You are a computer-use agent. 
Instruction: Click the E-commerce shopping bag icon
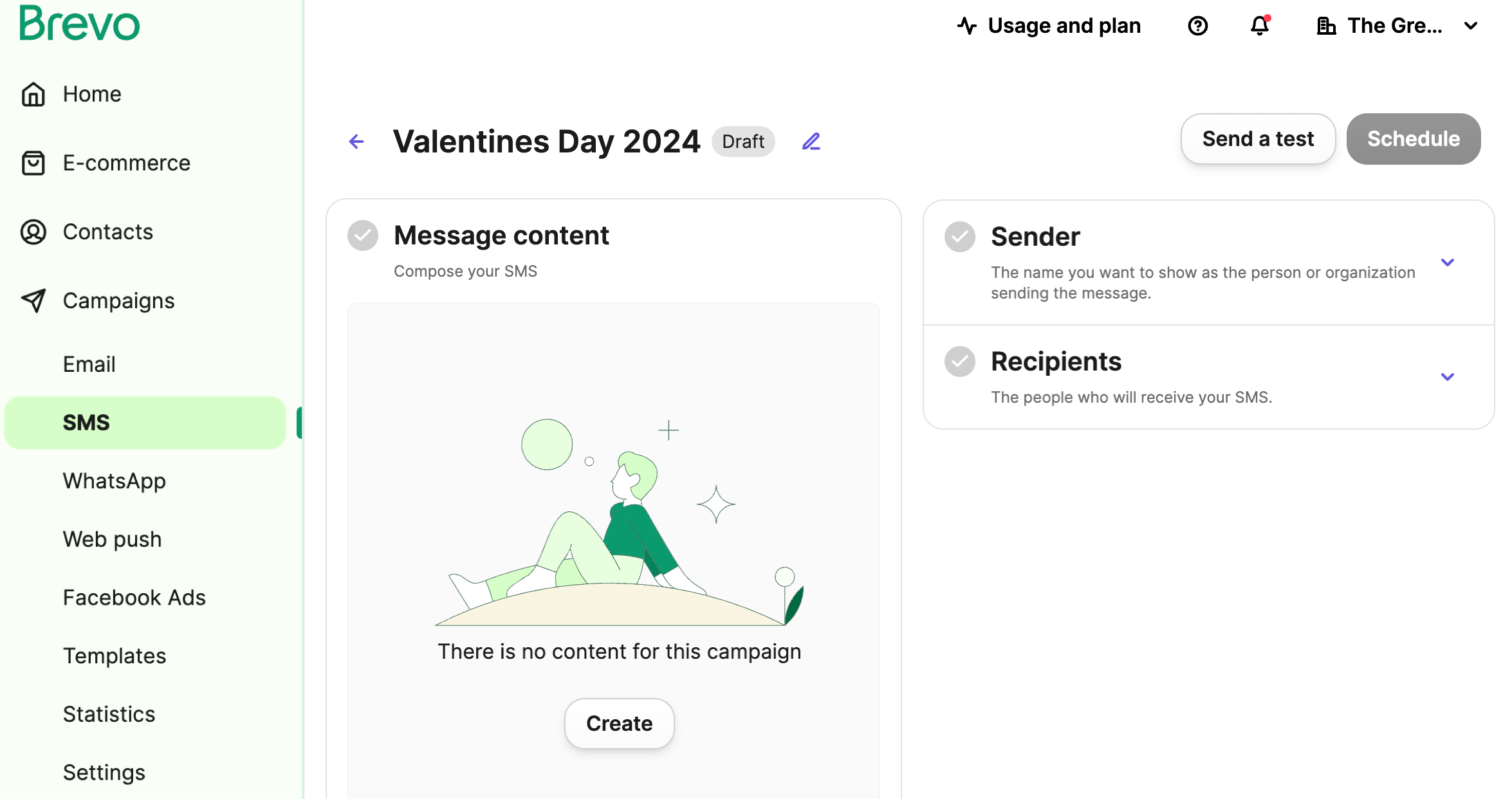[x=33, y=163]
